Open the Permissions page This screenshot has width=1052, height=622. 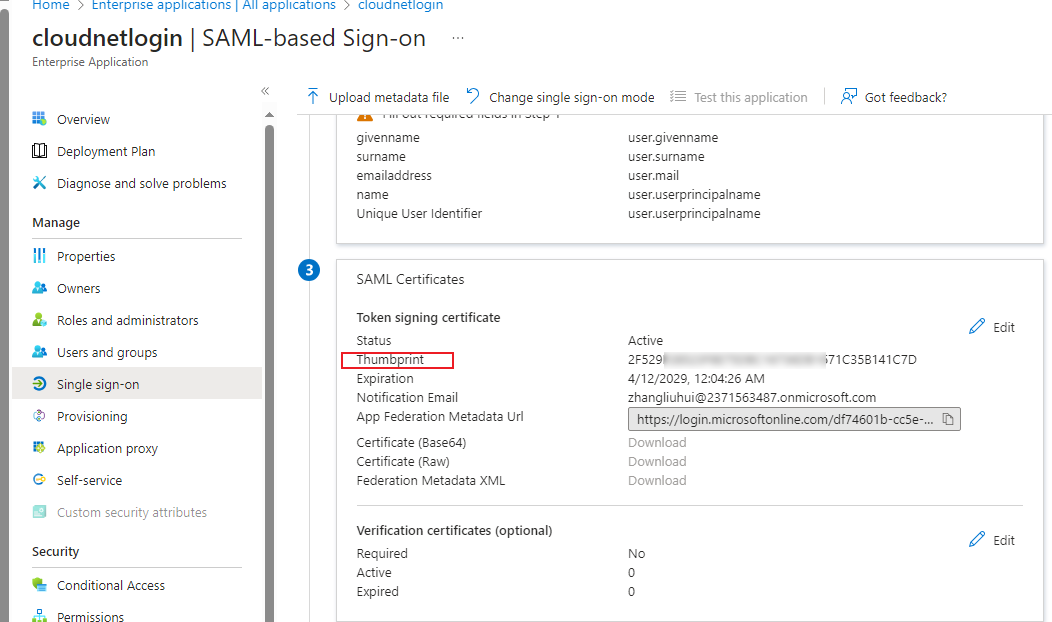pos(91,616)
